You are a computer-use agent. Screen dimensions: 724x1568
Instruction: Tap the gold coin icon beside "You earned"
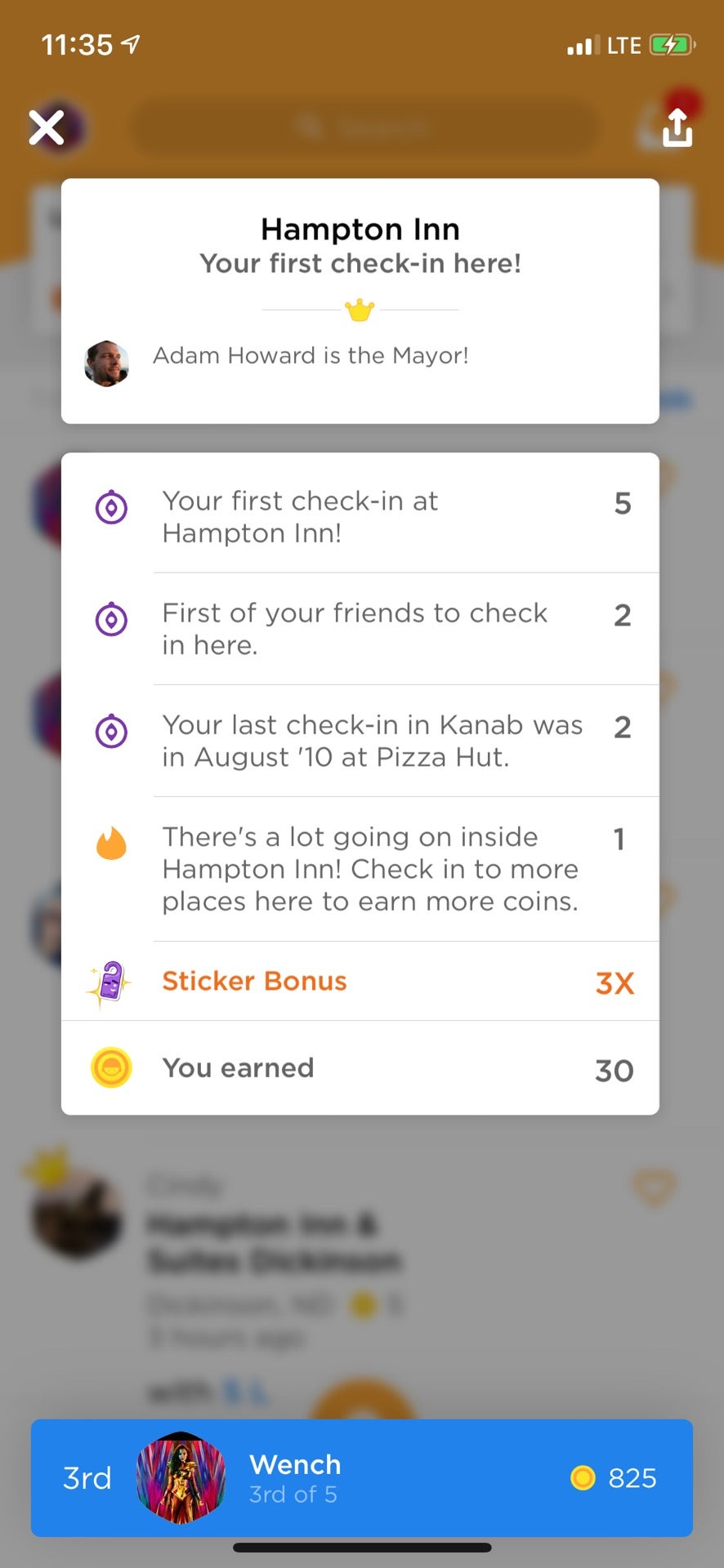click(x=111, y=1067)
